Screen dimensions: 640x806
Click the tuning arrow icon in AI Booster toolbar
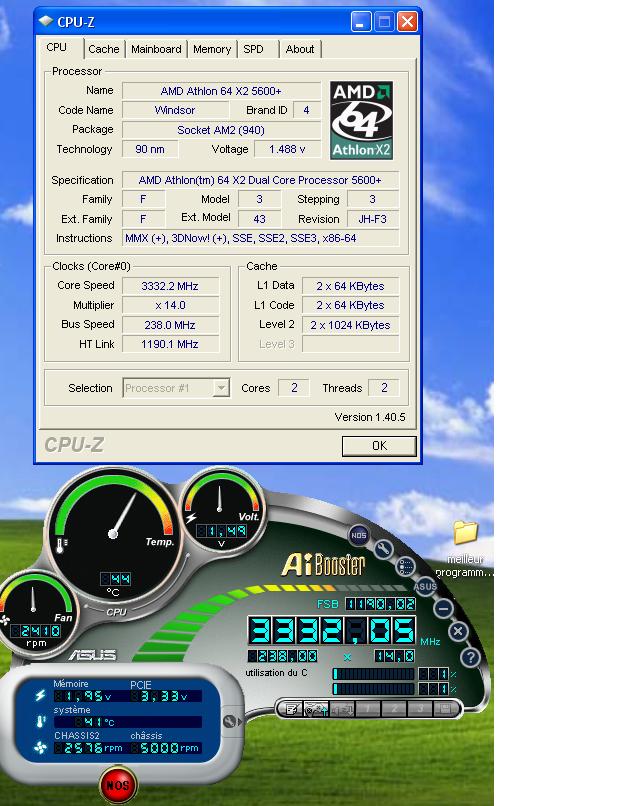pyautogui.click(x=316, y=710)
